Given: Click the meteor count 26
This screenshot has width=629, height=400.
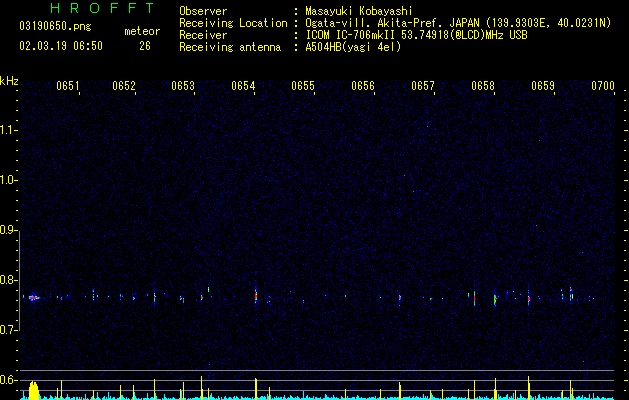Looking at the screenshot, I should pyautogui.click(x=145, y=46).
